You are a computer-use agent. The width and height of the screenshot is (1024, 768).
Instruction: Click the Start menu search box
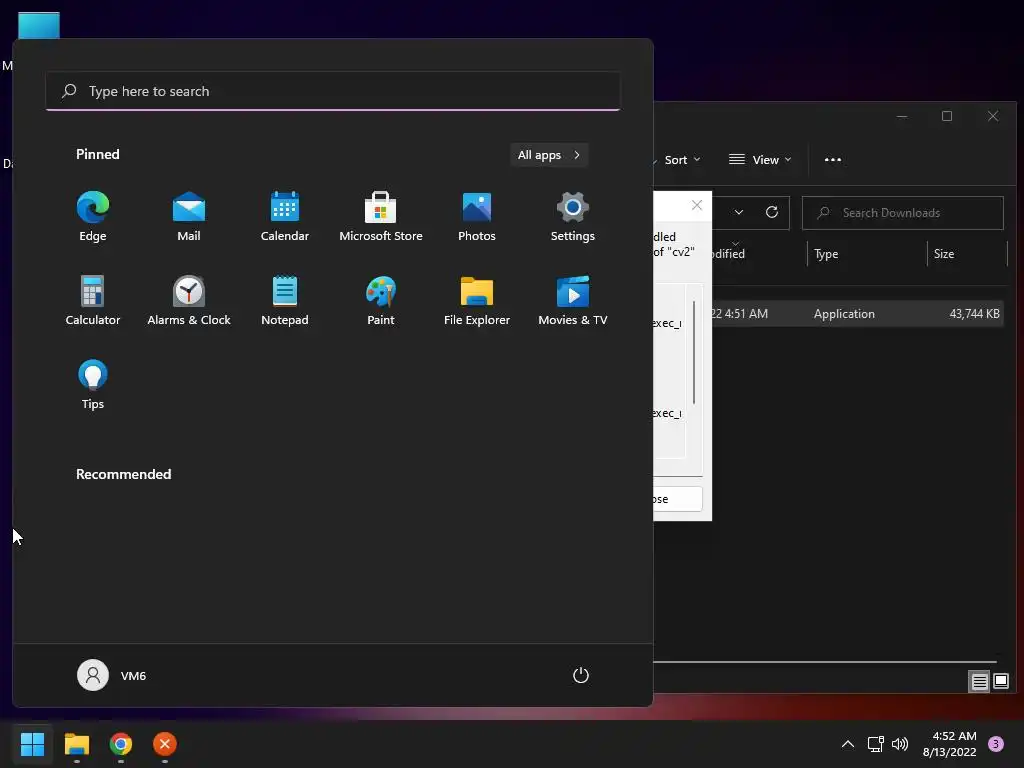pyautogui.click(x=333, y=91)
